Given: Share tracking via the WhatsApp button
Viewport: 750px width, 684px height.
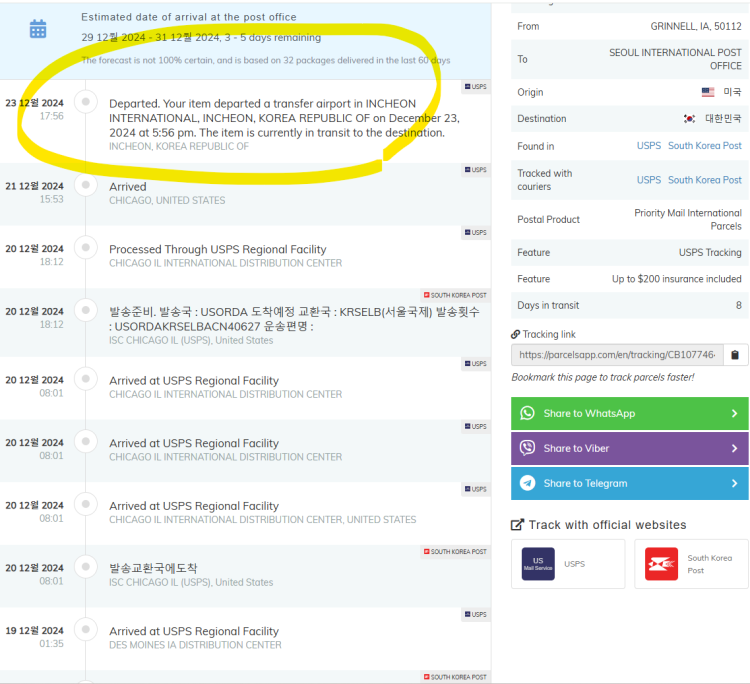Looking at the screenshot, I should click(629, 413).
